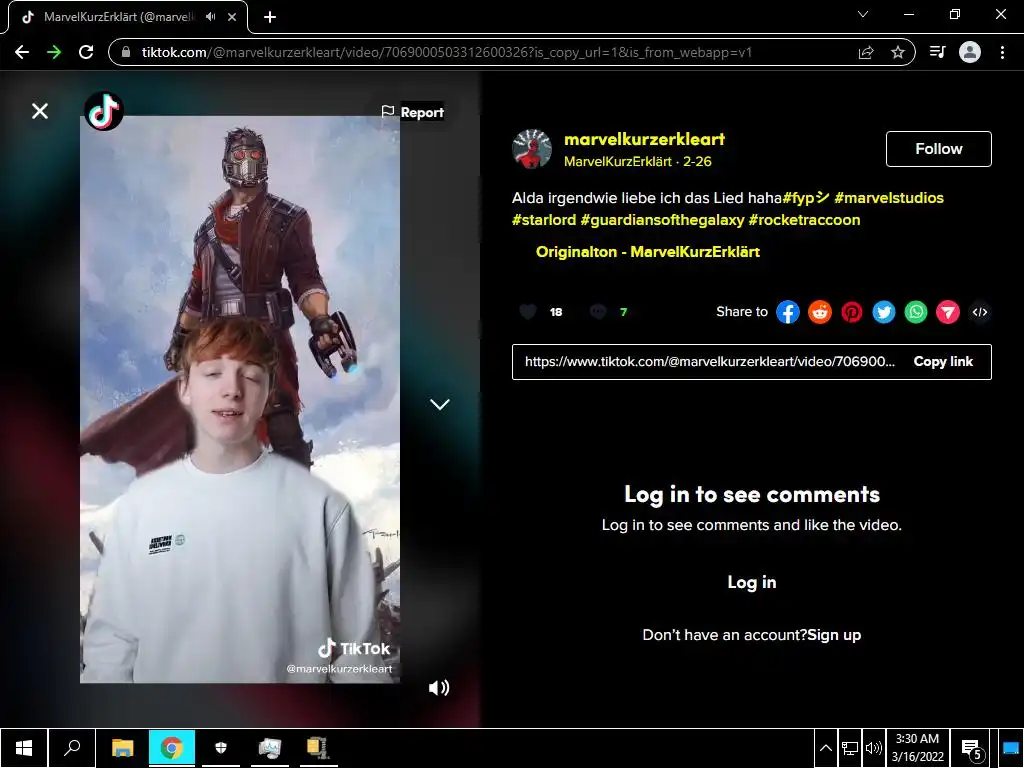Share video to Twitter
This screenshot has width=1024, height=768.
[884, 312]
